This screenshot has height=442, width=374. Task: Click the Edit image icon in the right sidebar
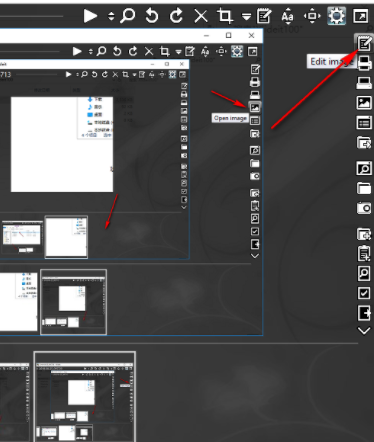[364, 43]
